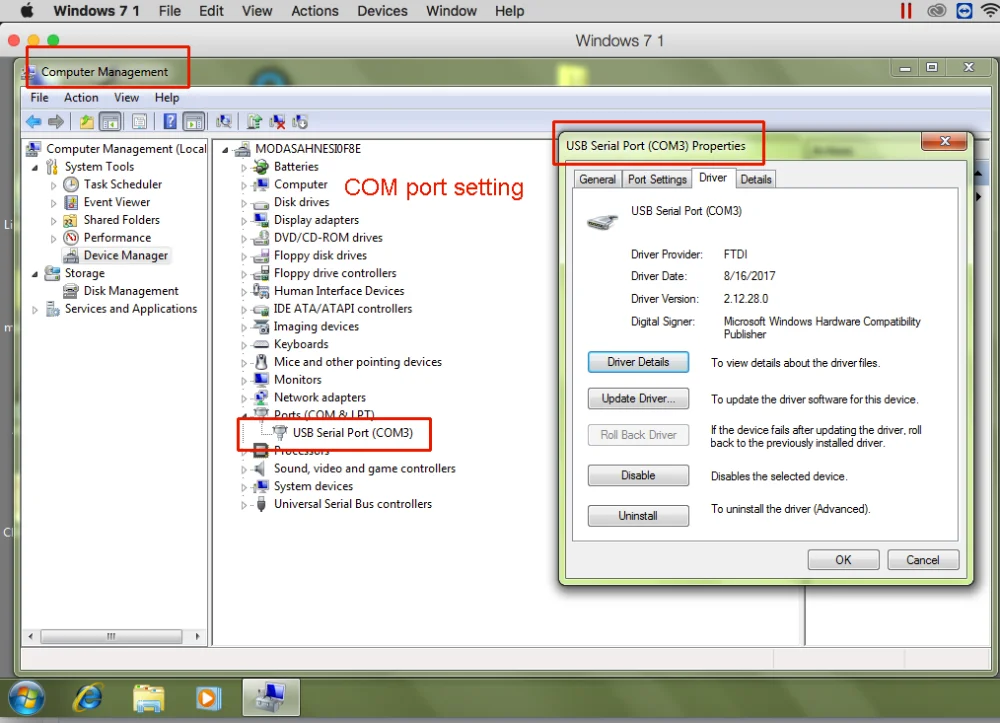1000x723 pixels.
Task: Click Universal Serial Bus controllers icon
Action: coord(260,504)
